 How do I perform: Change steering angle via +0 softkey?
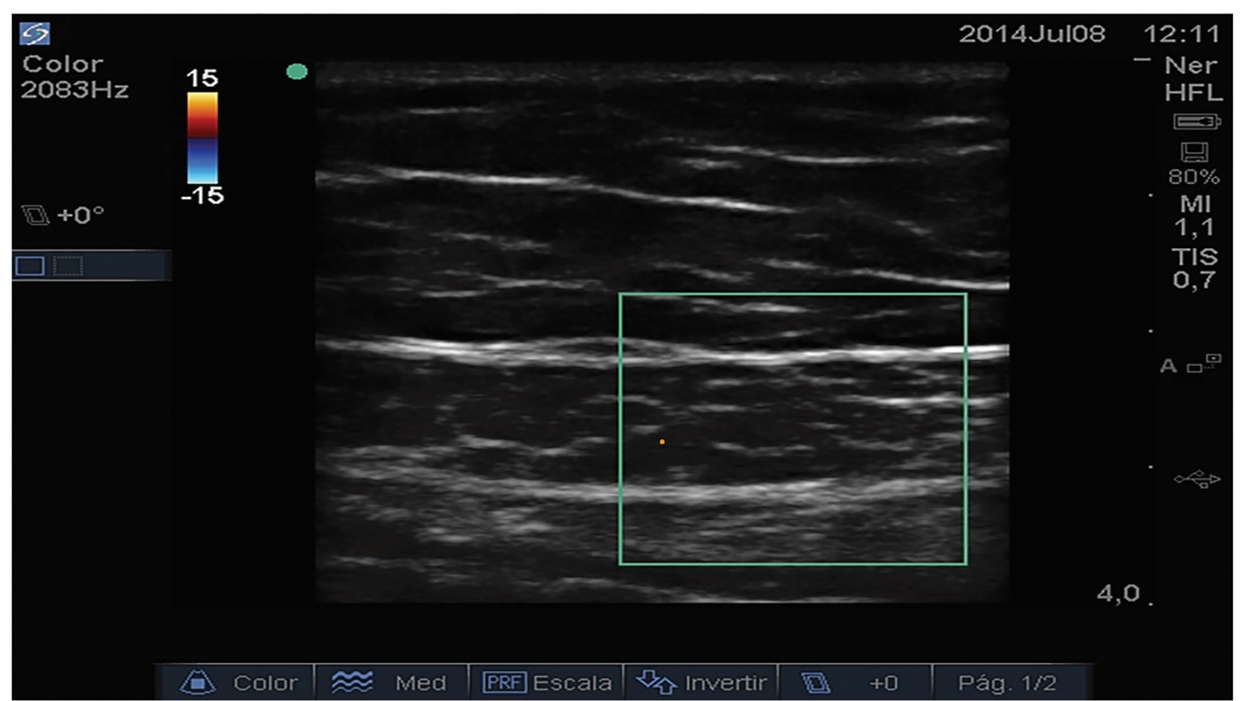[855, 683]
